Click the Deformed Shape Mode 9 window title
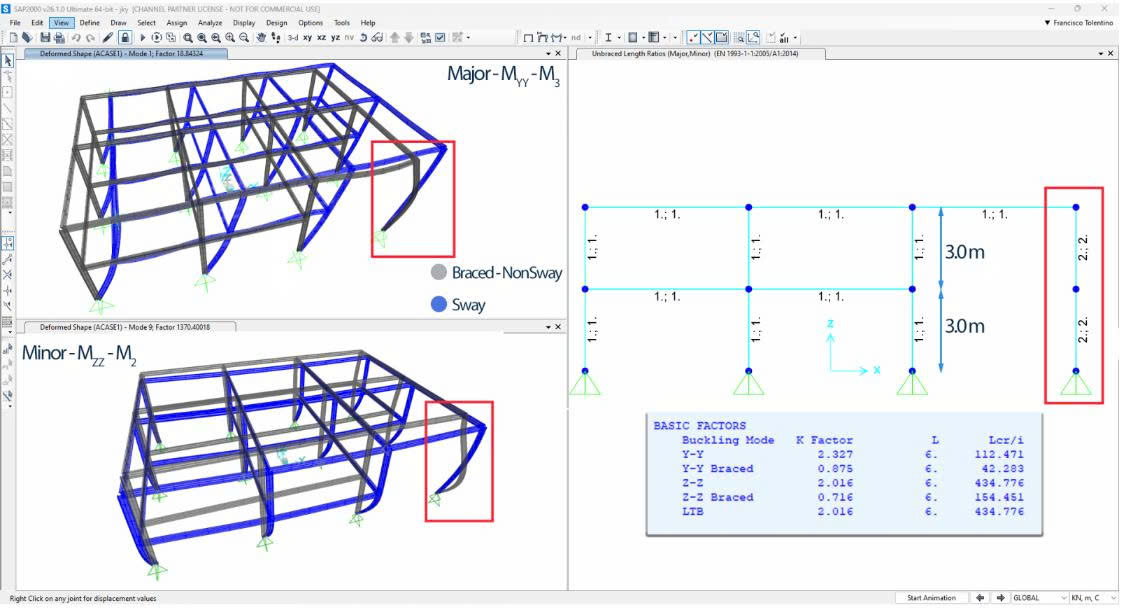Image resolution: width=1132 pixels, height=610 pixels. pos(138,326)
